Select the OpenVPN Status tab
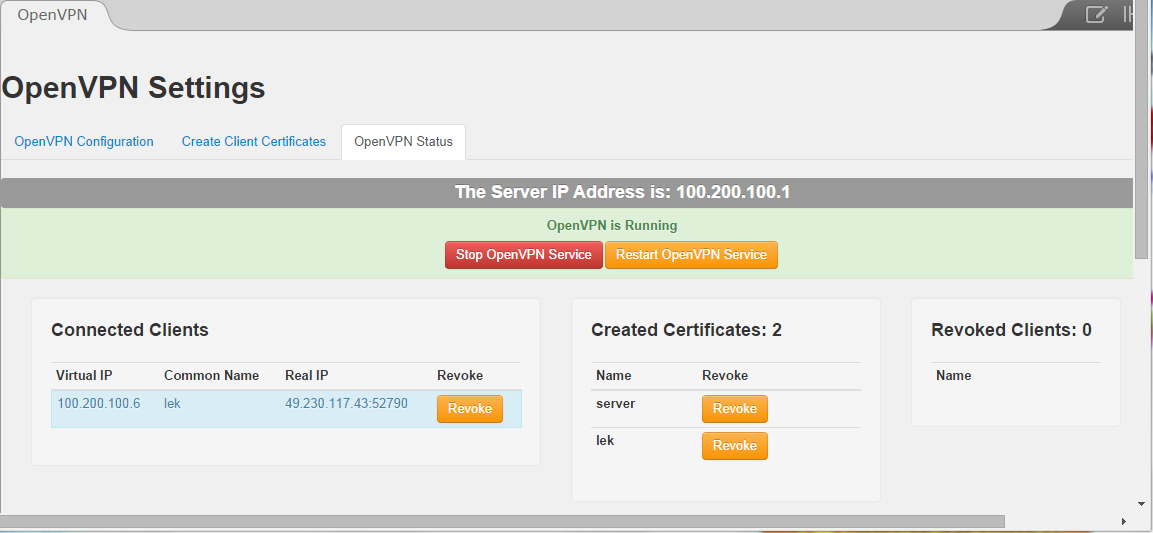This screenshot has height=533, width=1153. [404, 141]
